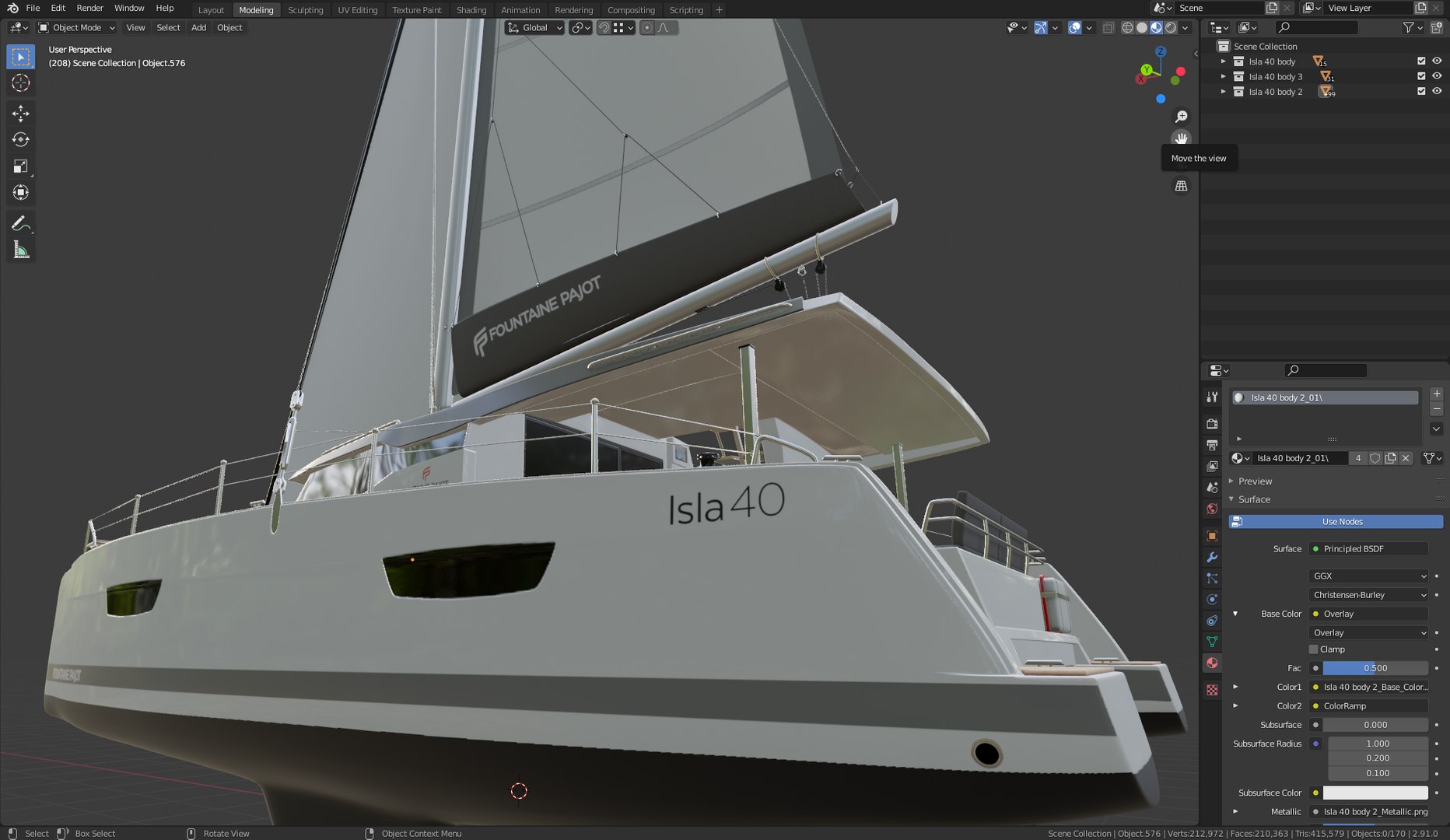1450x840 pixels.
Task: Select Isla 40 body 2_01 material slot
Action: tap(1326, 397)
